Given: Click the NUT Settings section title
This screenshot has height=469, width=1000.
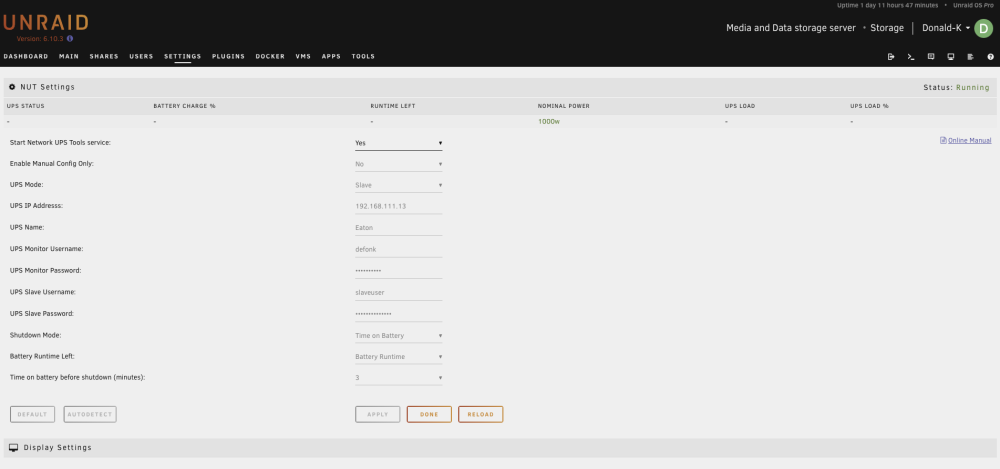Looking at the screenshot, I should click(x=47, y=87).
